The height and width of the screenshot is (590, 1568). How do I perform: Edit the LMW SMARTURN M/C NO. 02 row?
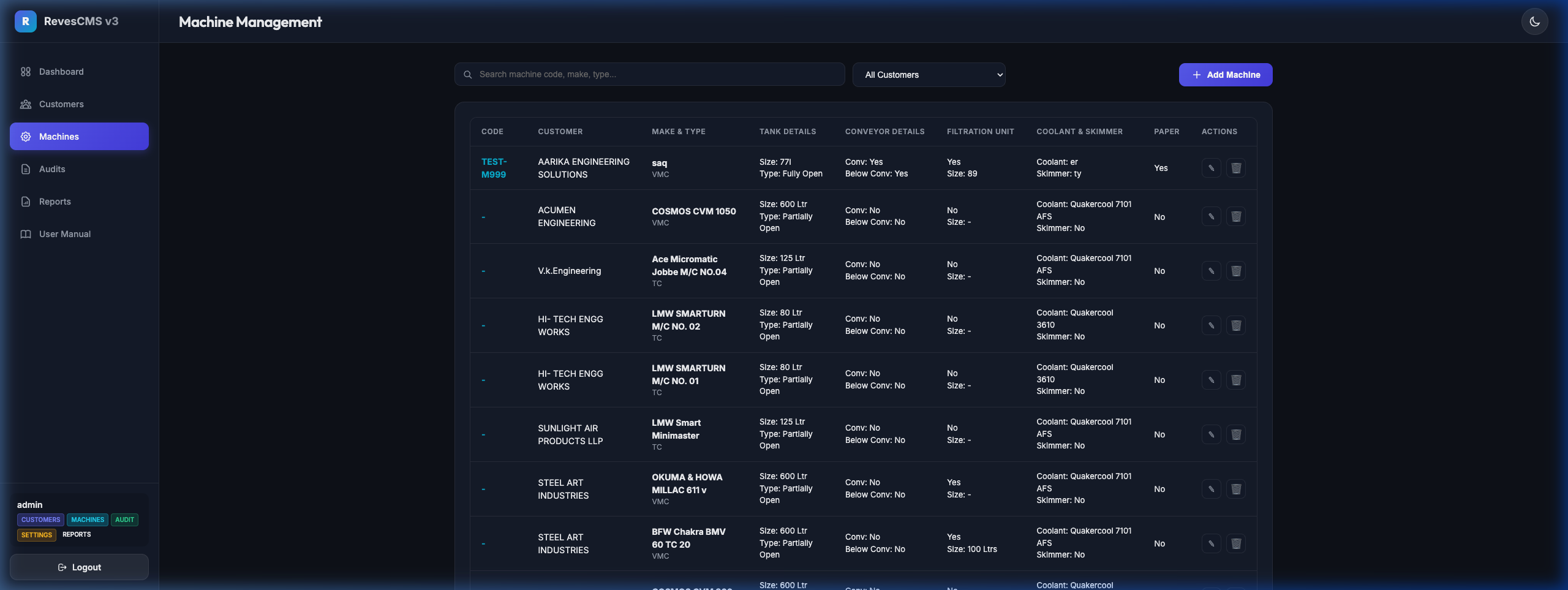click(x=1211, y=325)
